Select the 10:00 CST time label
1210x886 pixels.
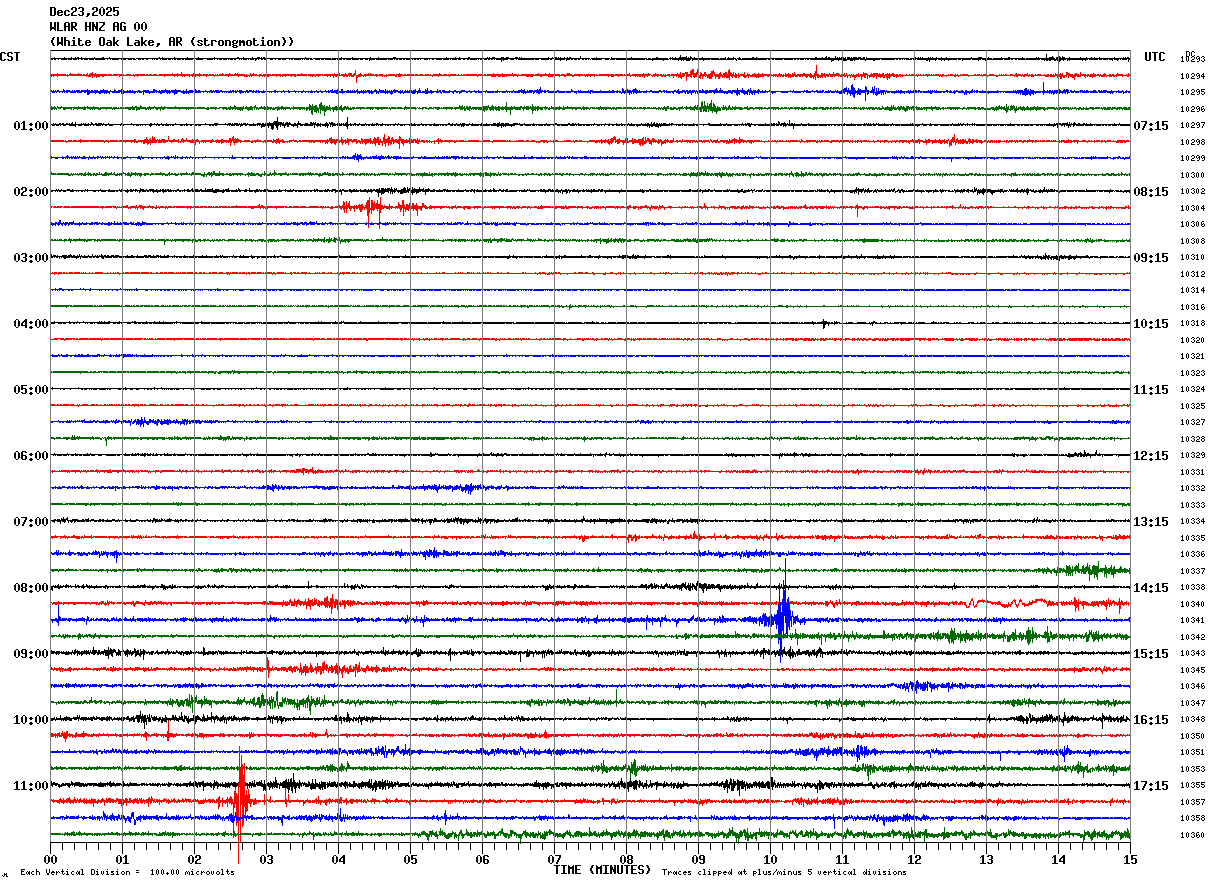tap(30, 720)
